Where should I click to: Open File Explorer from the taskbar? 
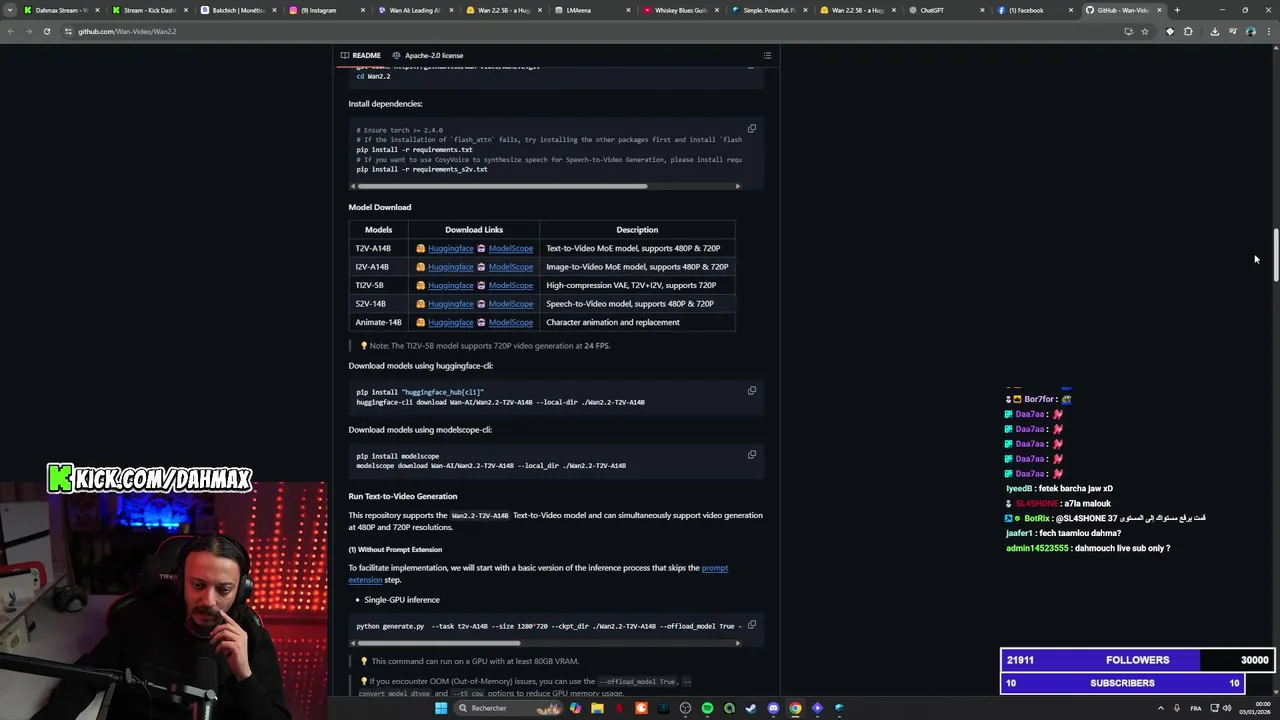click(597, 708)
